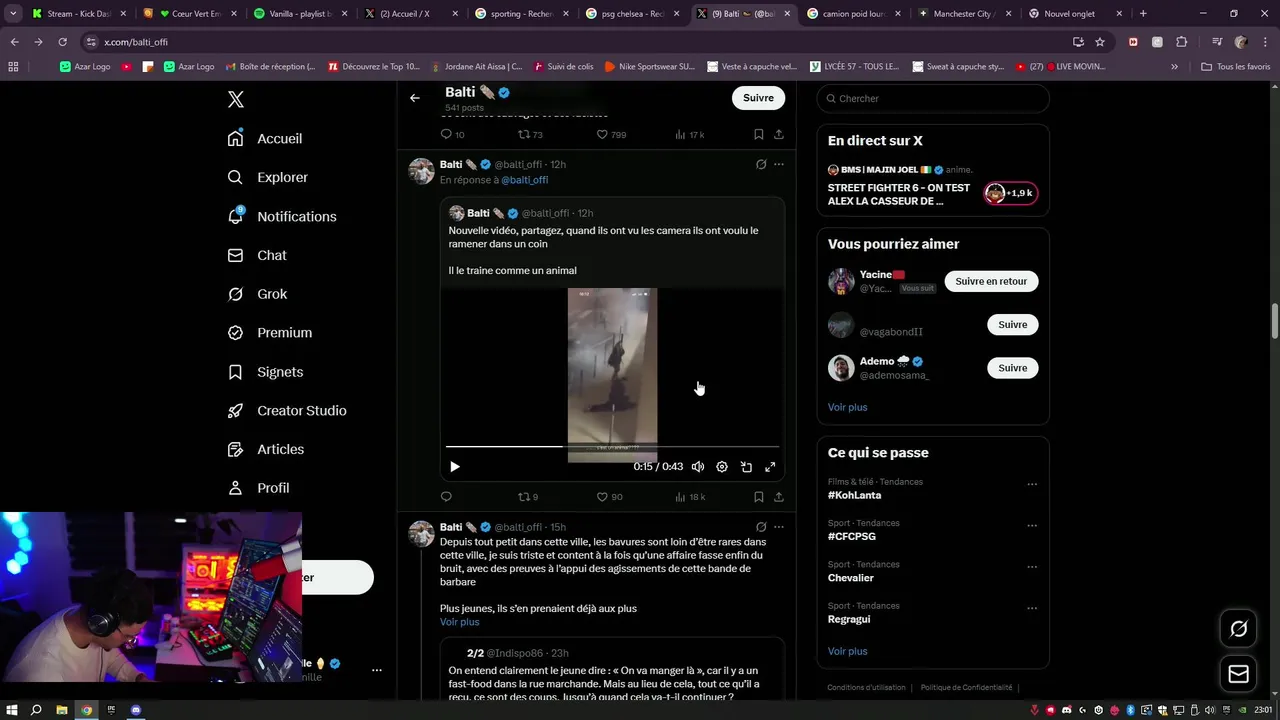The image size is (1280, 720).
Task: Open Grok explain icon on 12h post
Action: coord(761,164)
